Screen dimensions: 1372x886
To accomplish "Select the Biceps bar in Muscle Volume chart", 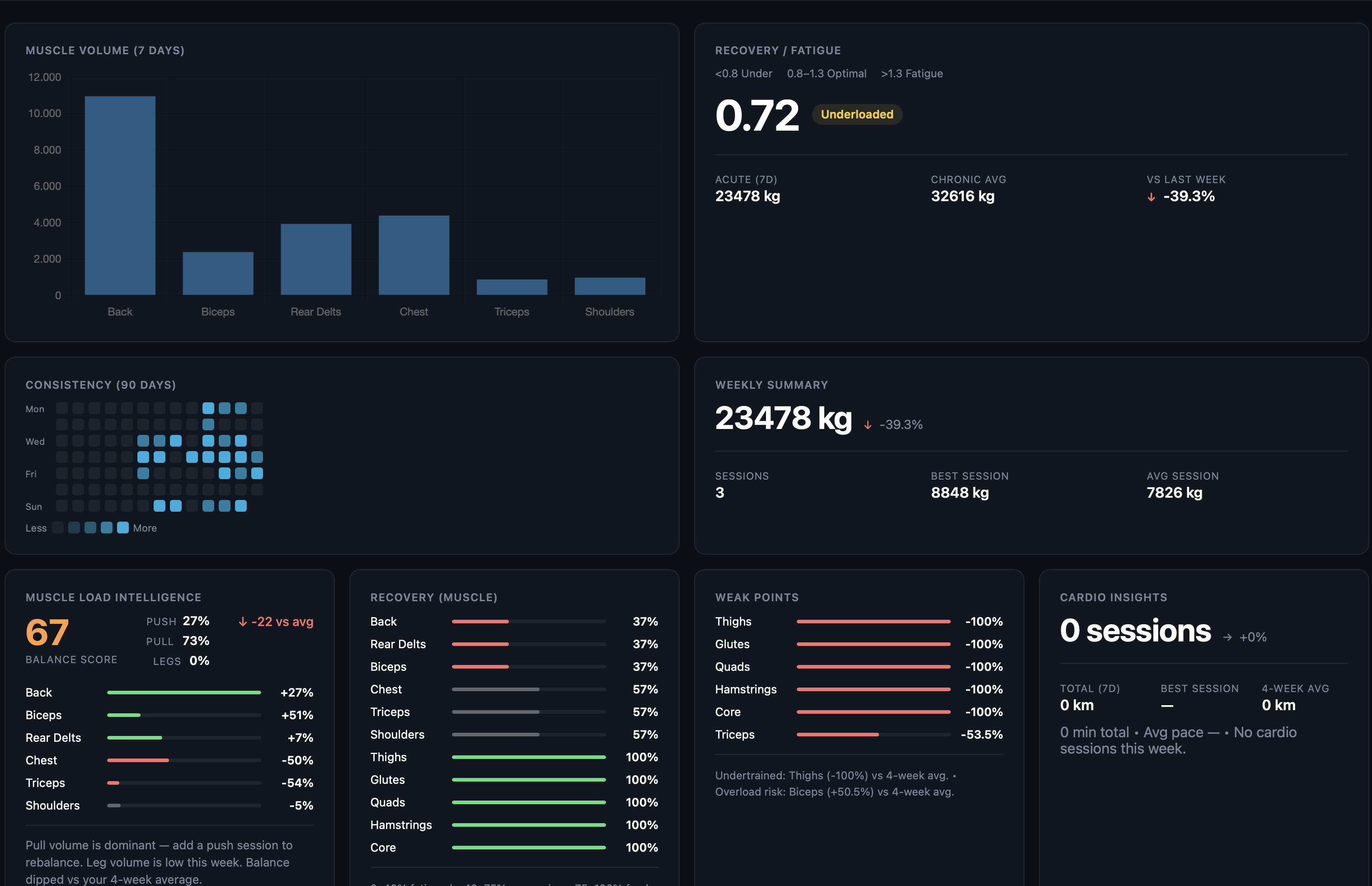I will coord(218,273).
